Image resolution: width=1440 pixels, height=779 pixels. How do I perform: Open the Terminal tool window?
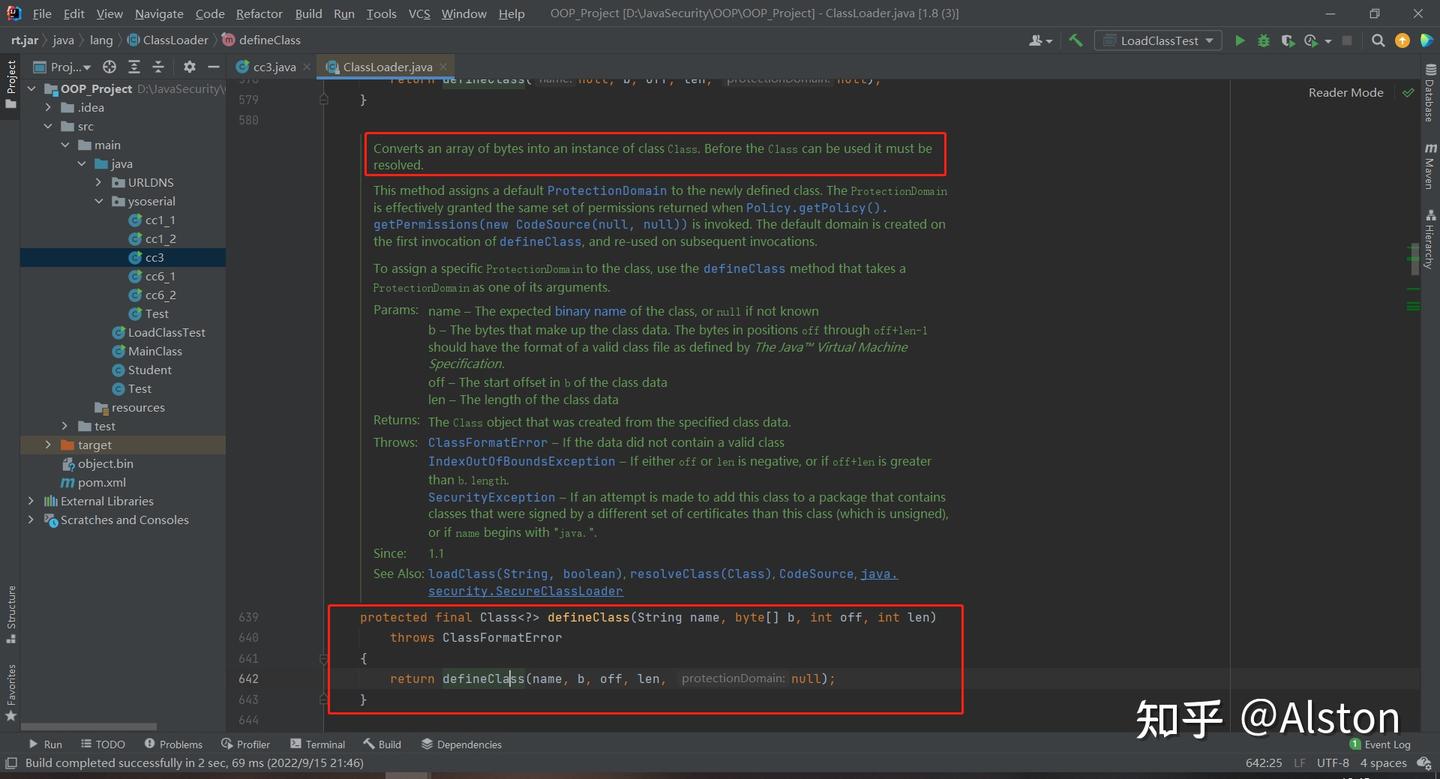pyautogui.click(x=317, y=744)
